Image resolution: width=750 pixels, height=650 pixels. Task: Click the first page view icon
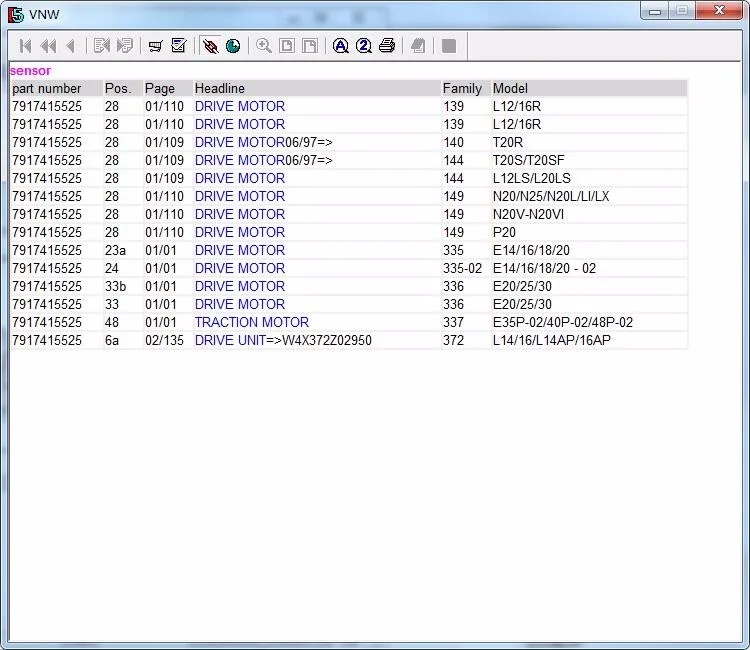pos(287,46)
